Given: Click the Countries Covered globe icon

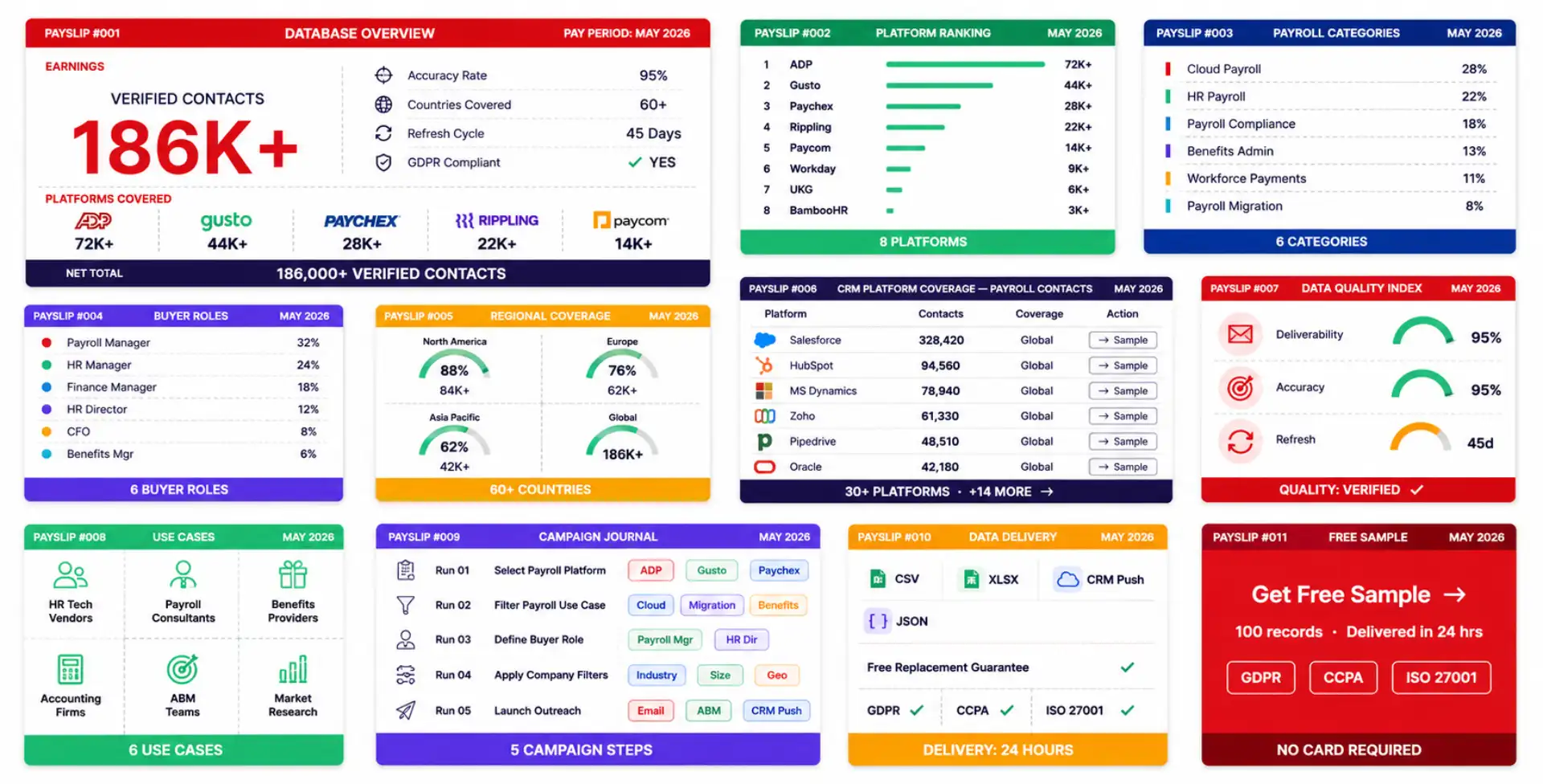Looking at the screenshot, I should tap(383, 104).
